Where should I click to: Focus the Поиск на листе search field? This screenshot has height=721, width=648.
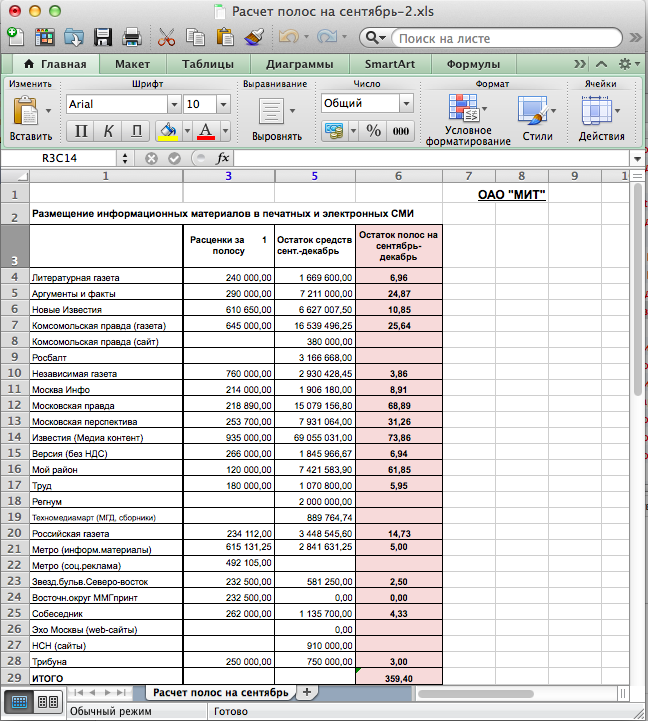pyautogui.click(x=506, y=38)
